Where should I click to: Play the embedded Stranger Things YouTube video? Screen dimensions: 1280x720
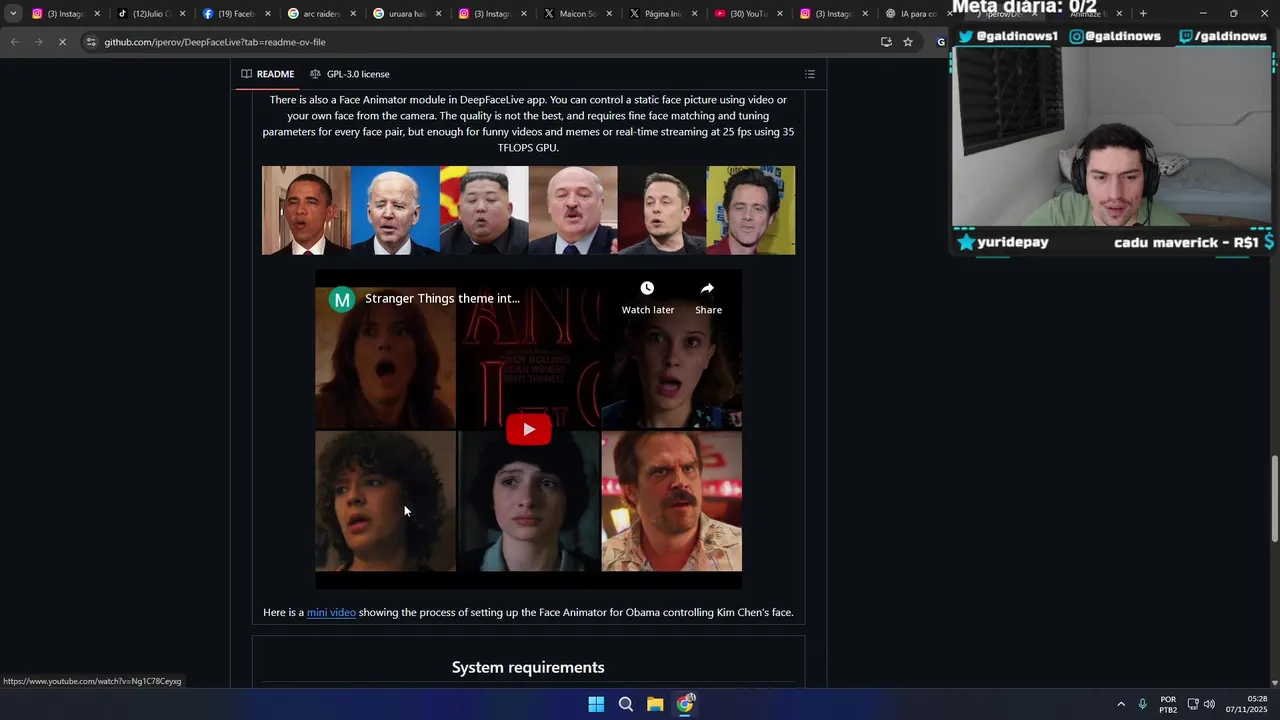(528, 430)
